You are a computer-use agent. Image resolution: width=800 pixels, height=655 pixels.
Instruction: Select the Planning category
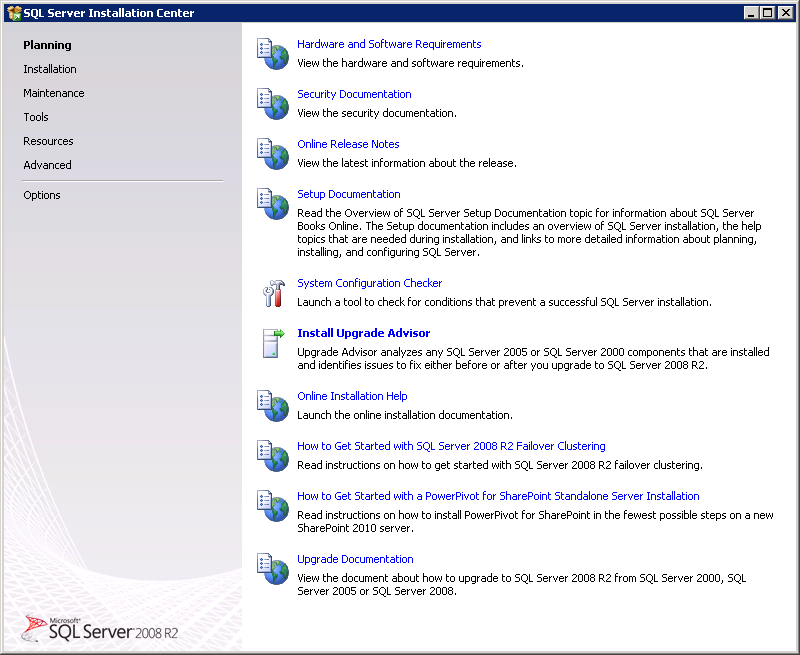pyautogui.click(x=47, y=45)
